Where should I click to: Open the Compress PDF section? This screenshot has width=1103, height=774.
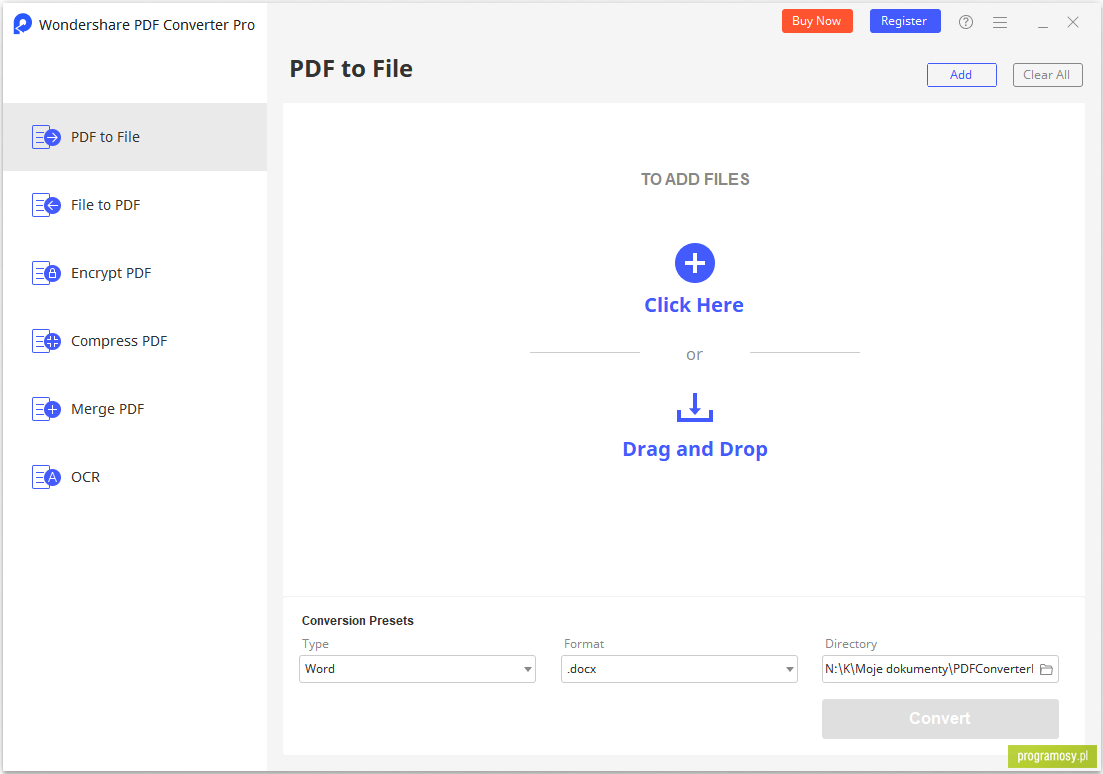135,341
